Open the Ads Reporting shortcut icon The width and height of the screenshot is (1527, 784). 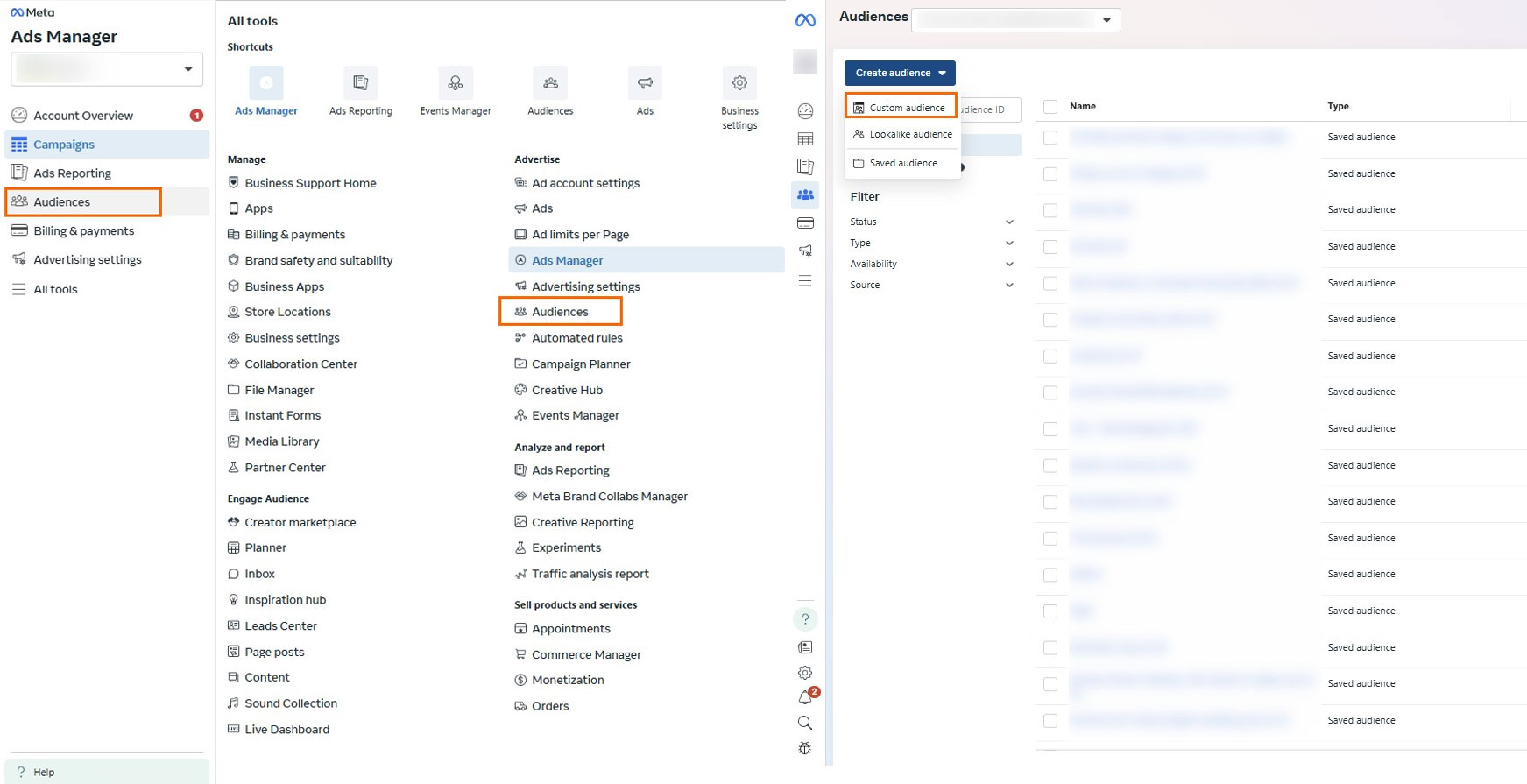(x=360, y=83)
